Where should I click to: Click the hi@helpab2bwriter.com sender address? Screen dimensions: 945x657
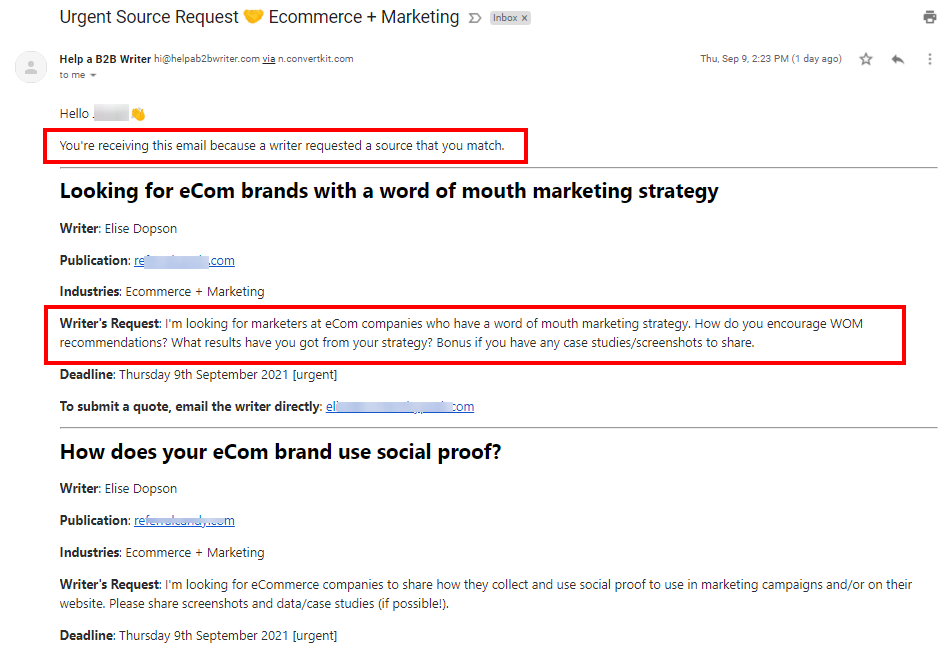coord(206,59)
